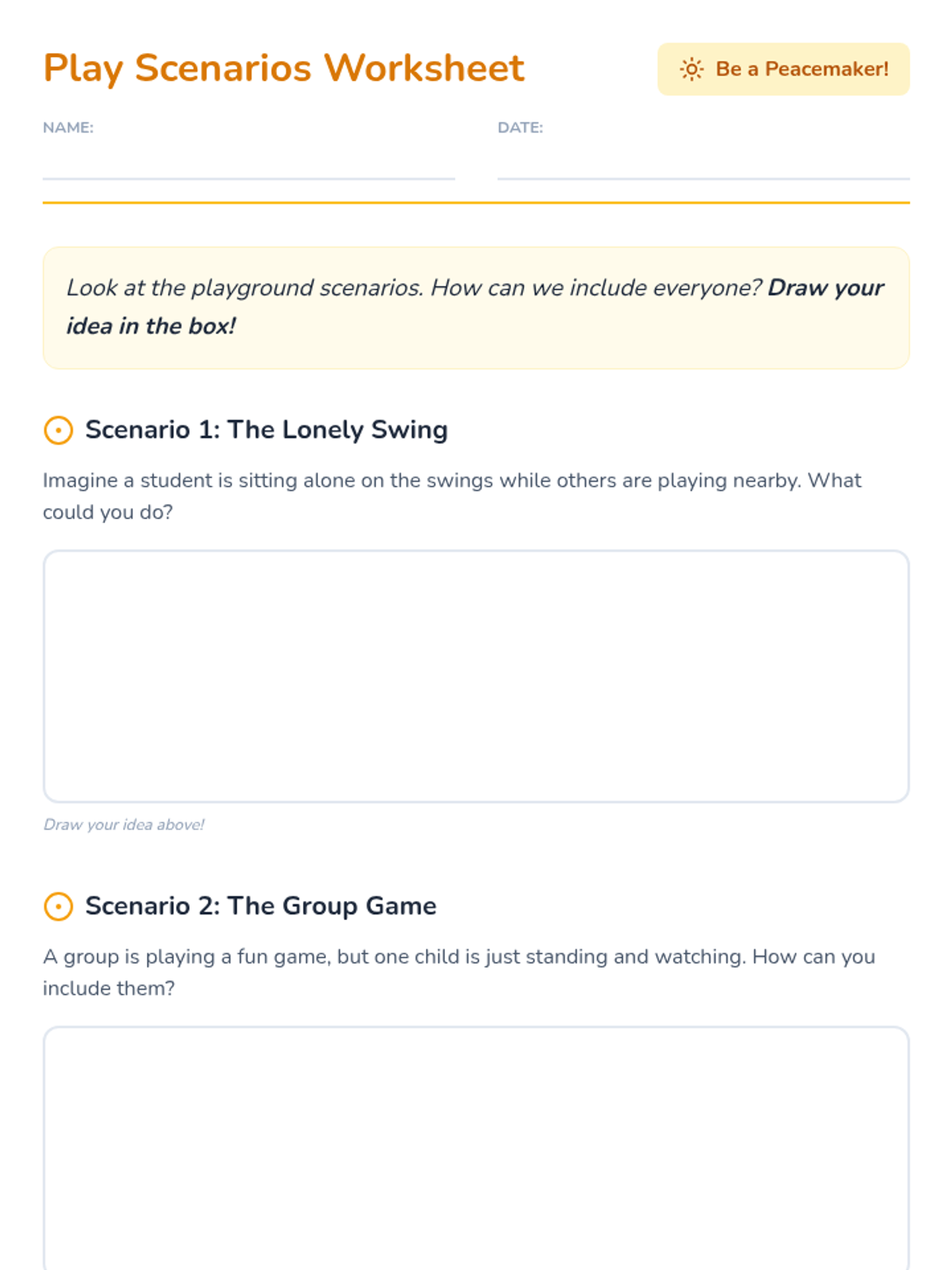Click the yellow instructions banner

[x=476, y=308]
